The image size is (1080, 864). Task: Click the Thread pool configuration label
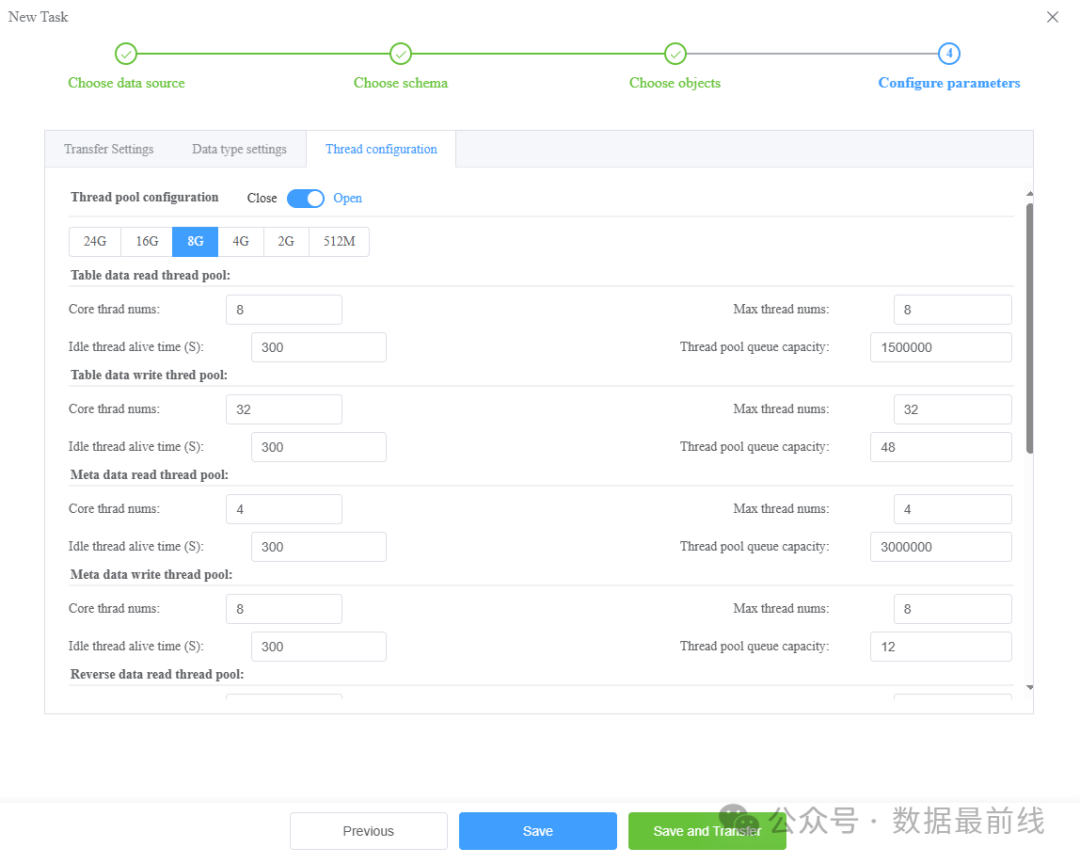coord(144,197)
